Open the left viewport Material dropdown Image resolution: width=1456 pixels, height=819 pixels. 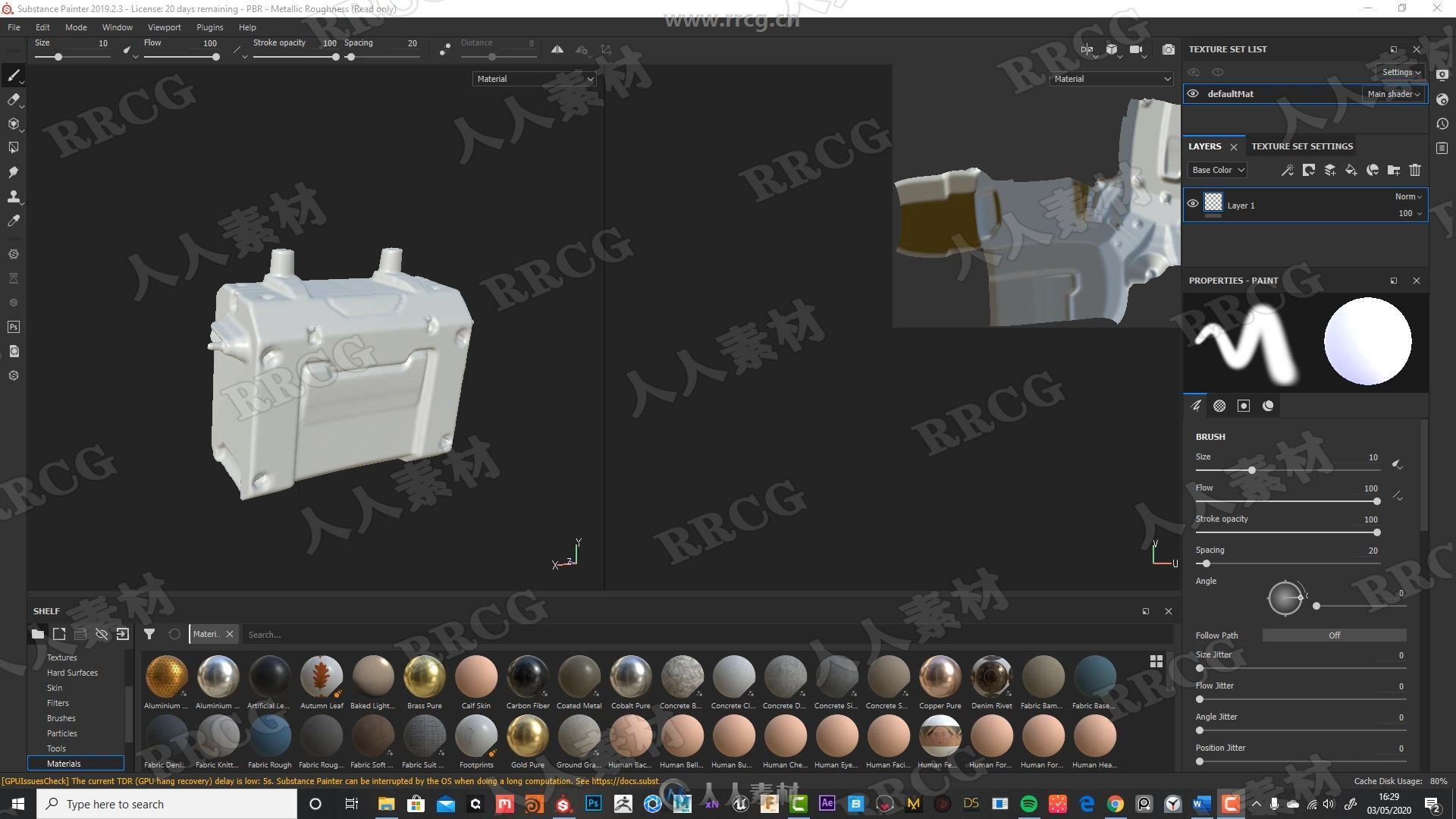(x=535, y=79)
